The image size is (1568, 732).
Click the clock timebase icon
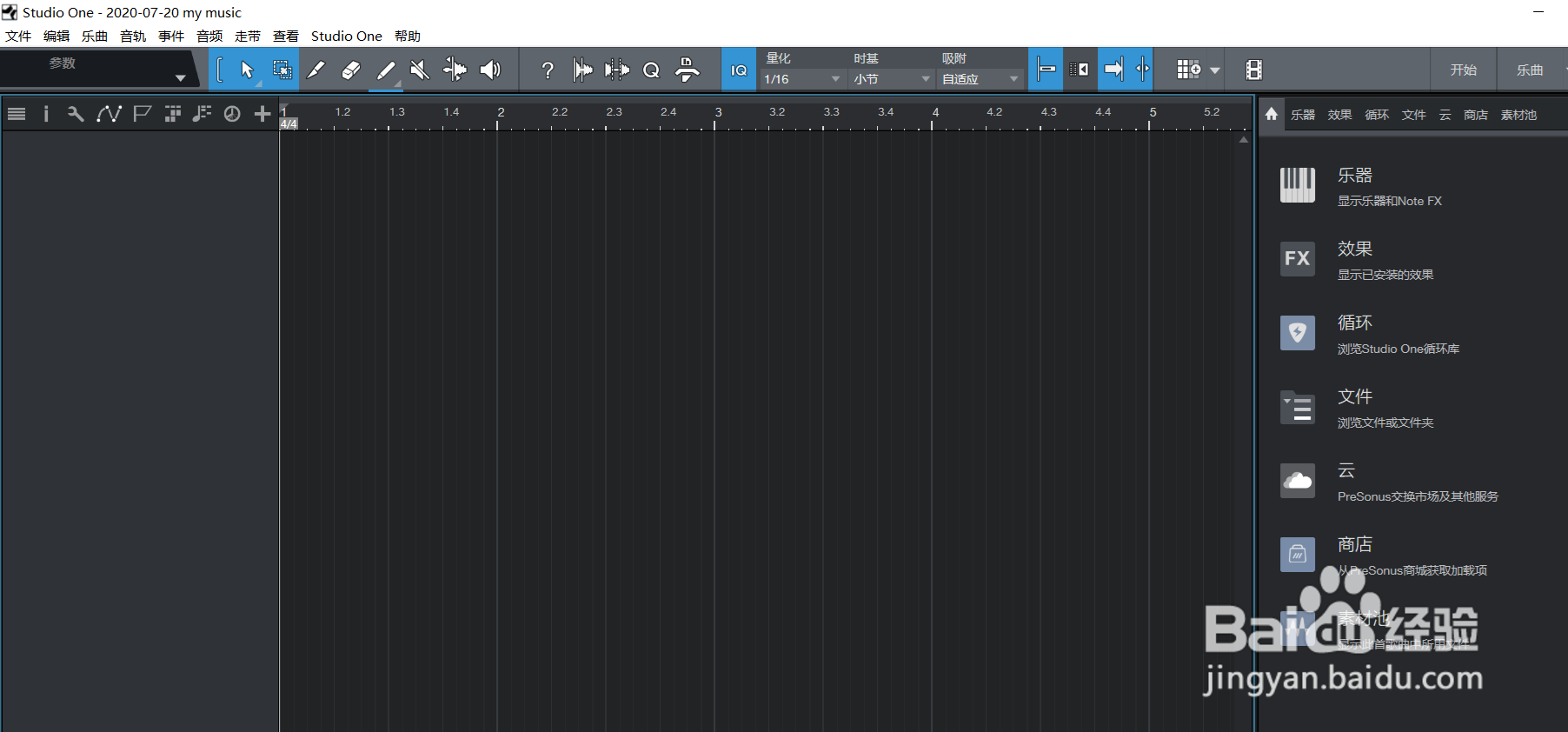(232, 114)
